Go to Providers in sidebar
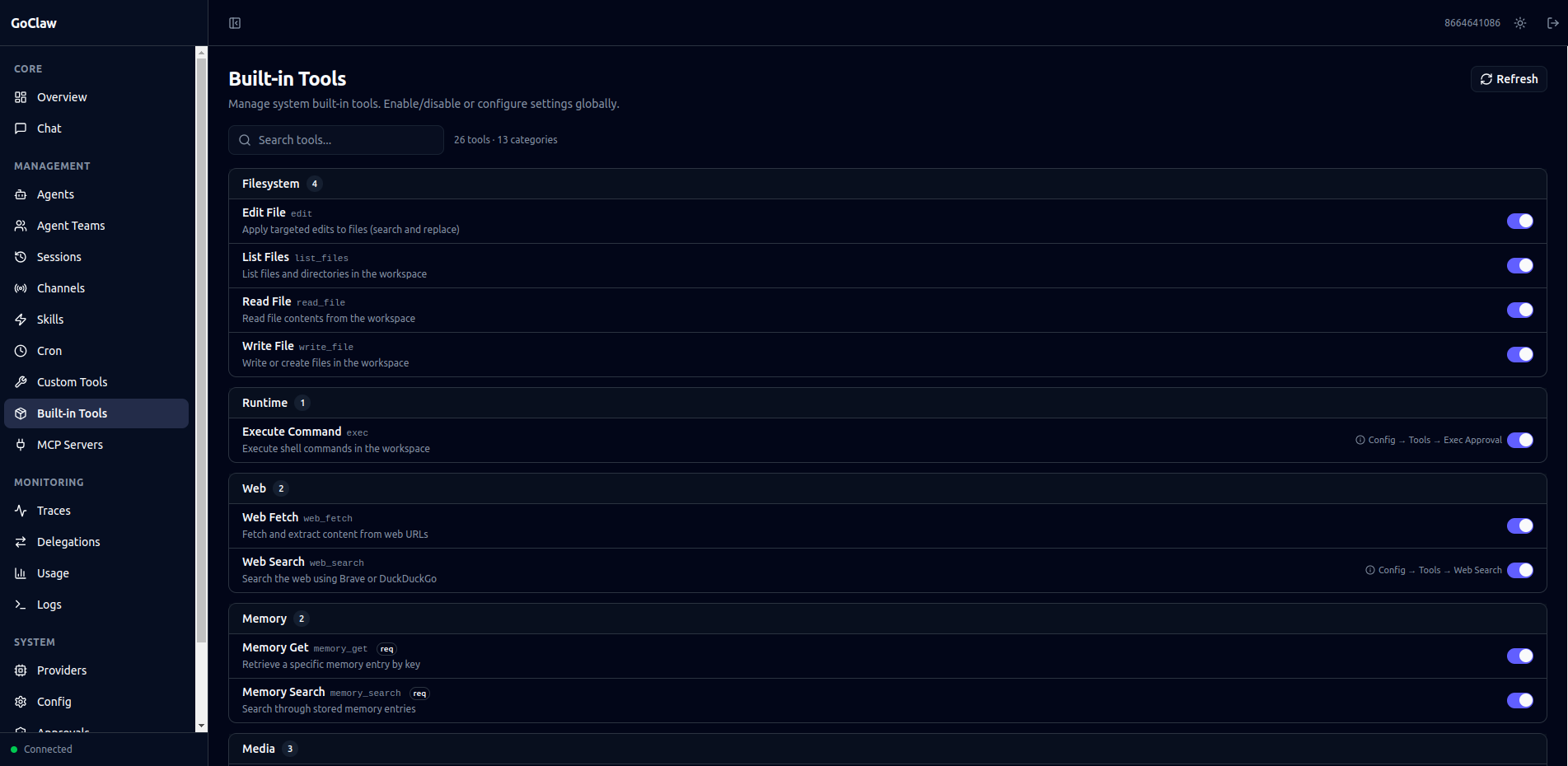The image size is (1568, 766). pyautogui.click(x=61, y=670)
